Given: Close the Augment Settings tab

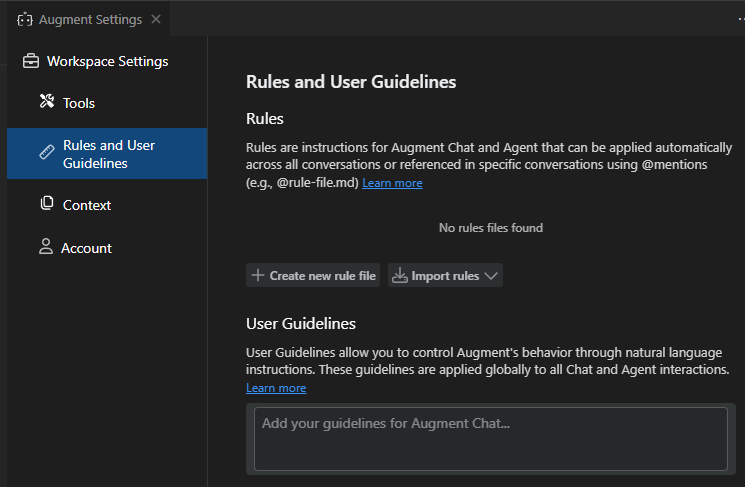Looking at the screenshot, I should tap(156, 20).
